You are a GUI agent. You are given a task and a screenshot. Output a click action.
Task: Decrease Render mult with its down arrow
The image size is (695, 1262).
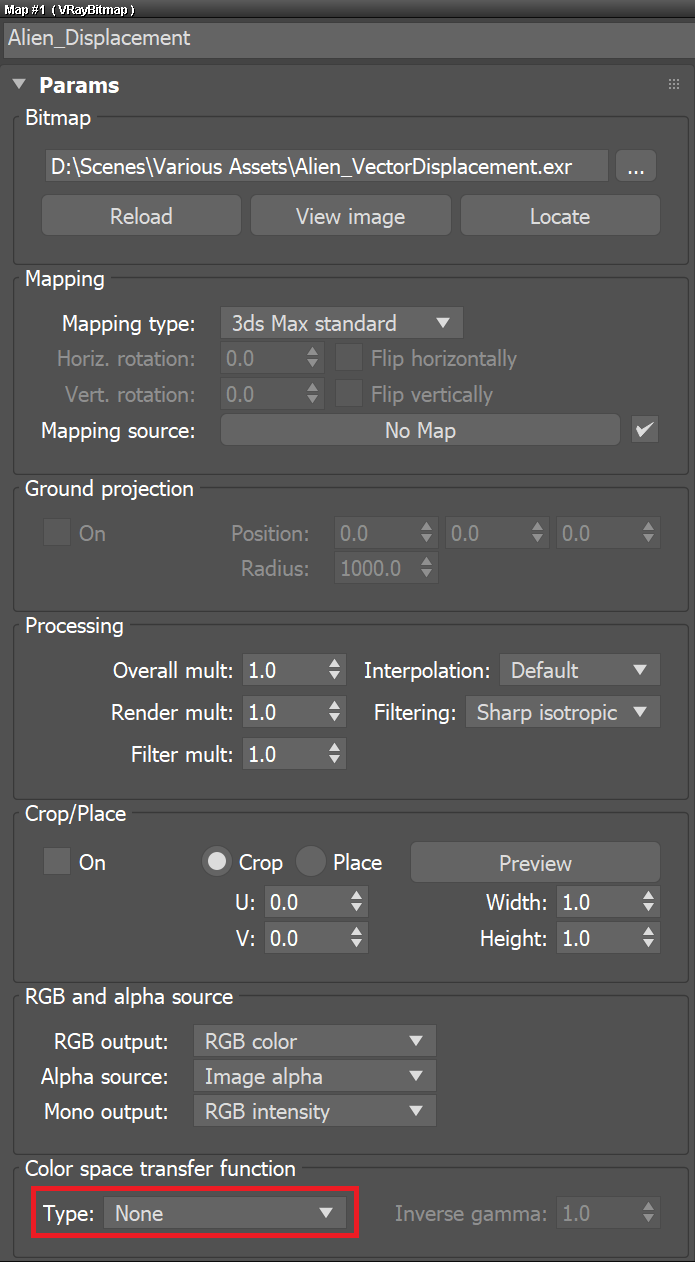[333, 717]
